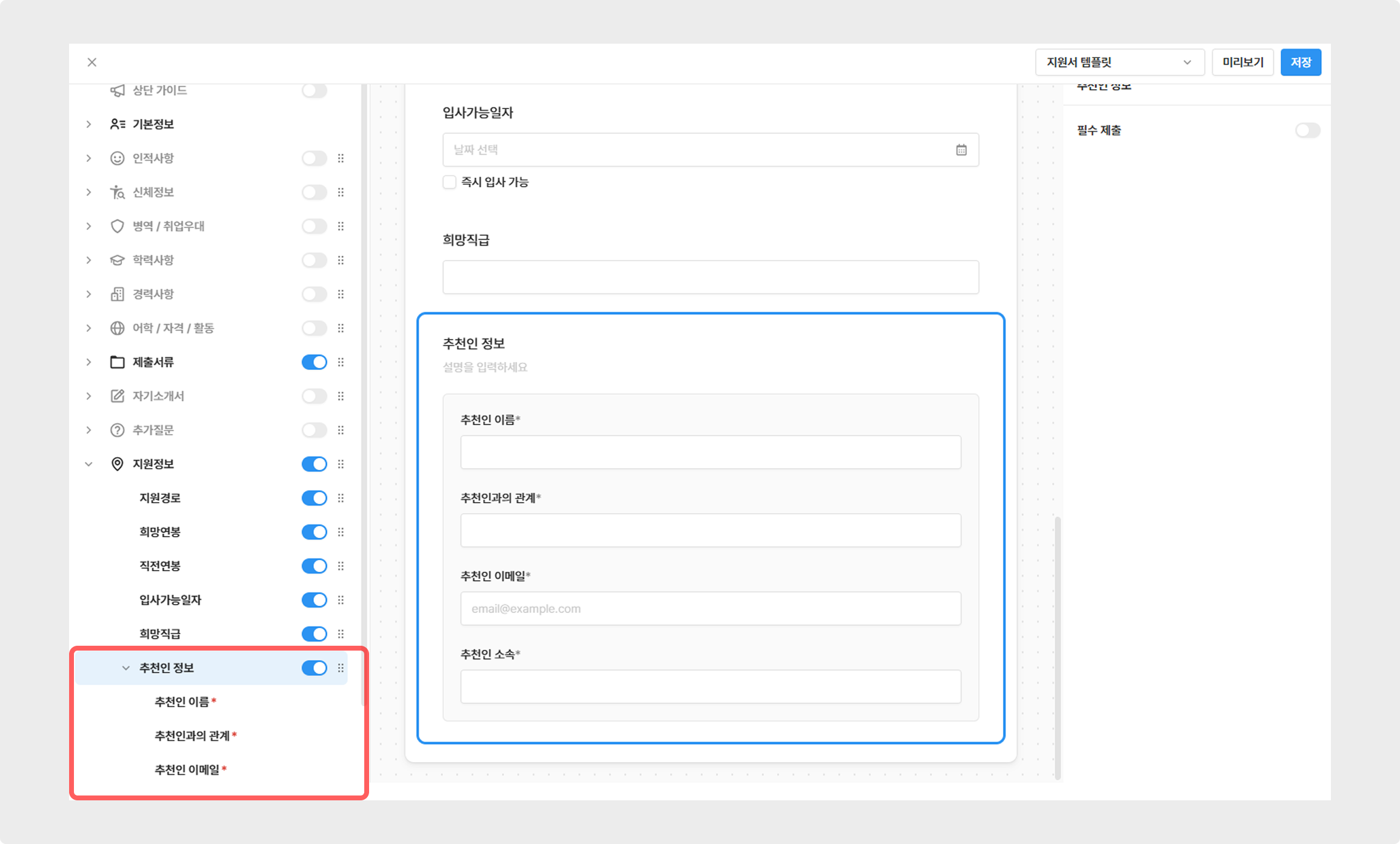1400x844 pixels.
Task: Expand the 경력사항 section chevron
Action: point(88,294)
